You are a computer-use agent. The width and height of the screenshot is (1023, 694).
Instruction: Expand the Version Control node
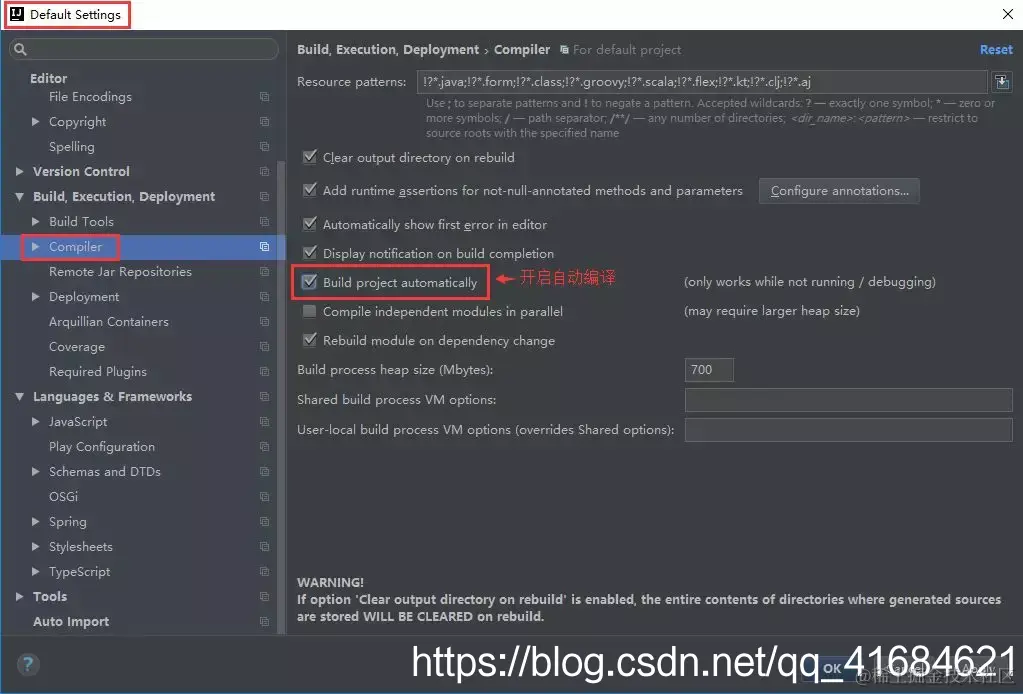pyautogui.click(x=20, y=172)
